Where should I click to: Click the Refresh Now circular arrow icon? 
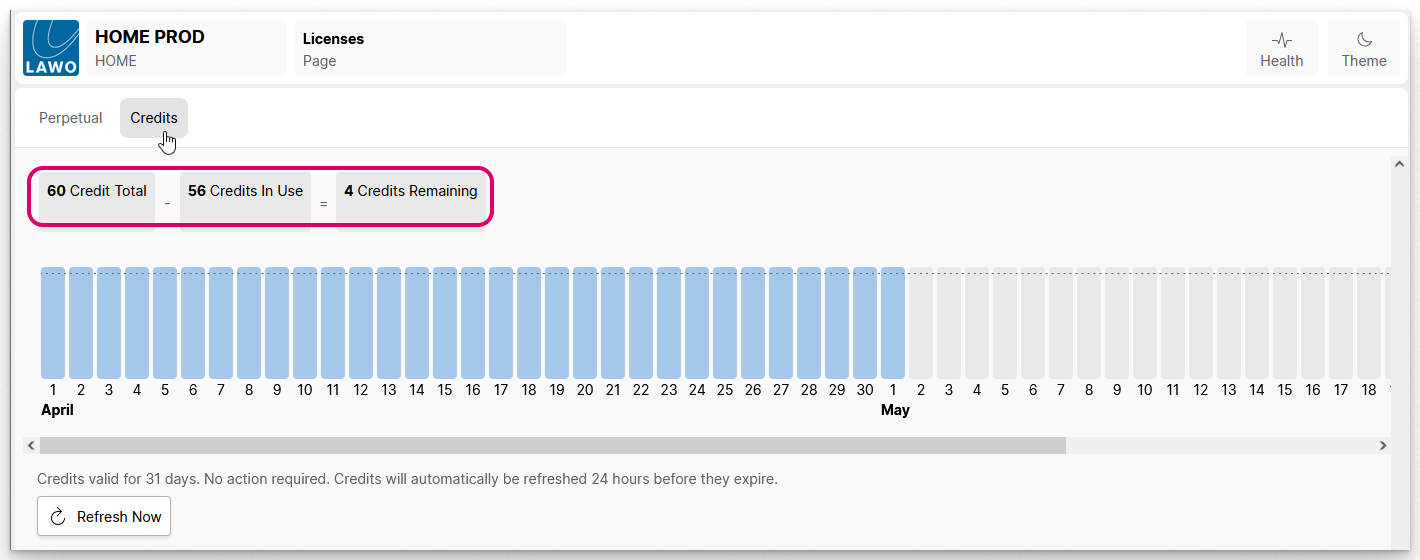(x=58, y=516)
